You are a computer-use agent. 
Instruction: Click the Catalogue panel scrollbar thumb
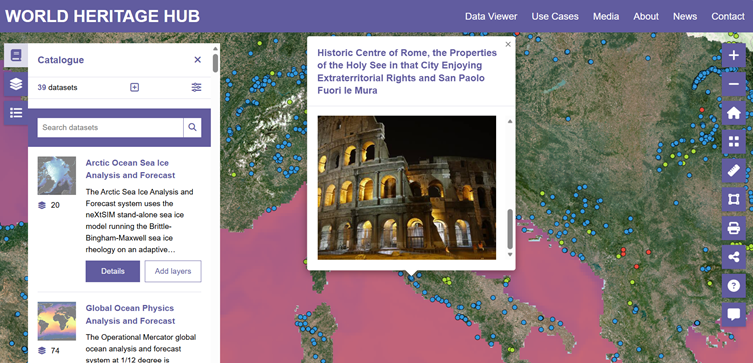coord(216,63)
